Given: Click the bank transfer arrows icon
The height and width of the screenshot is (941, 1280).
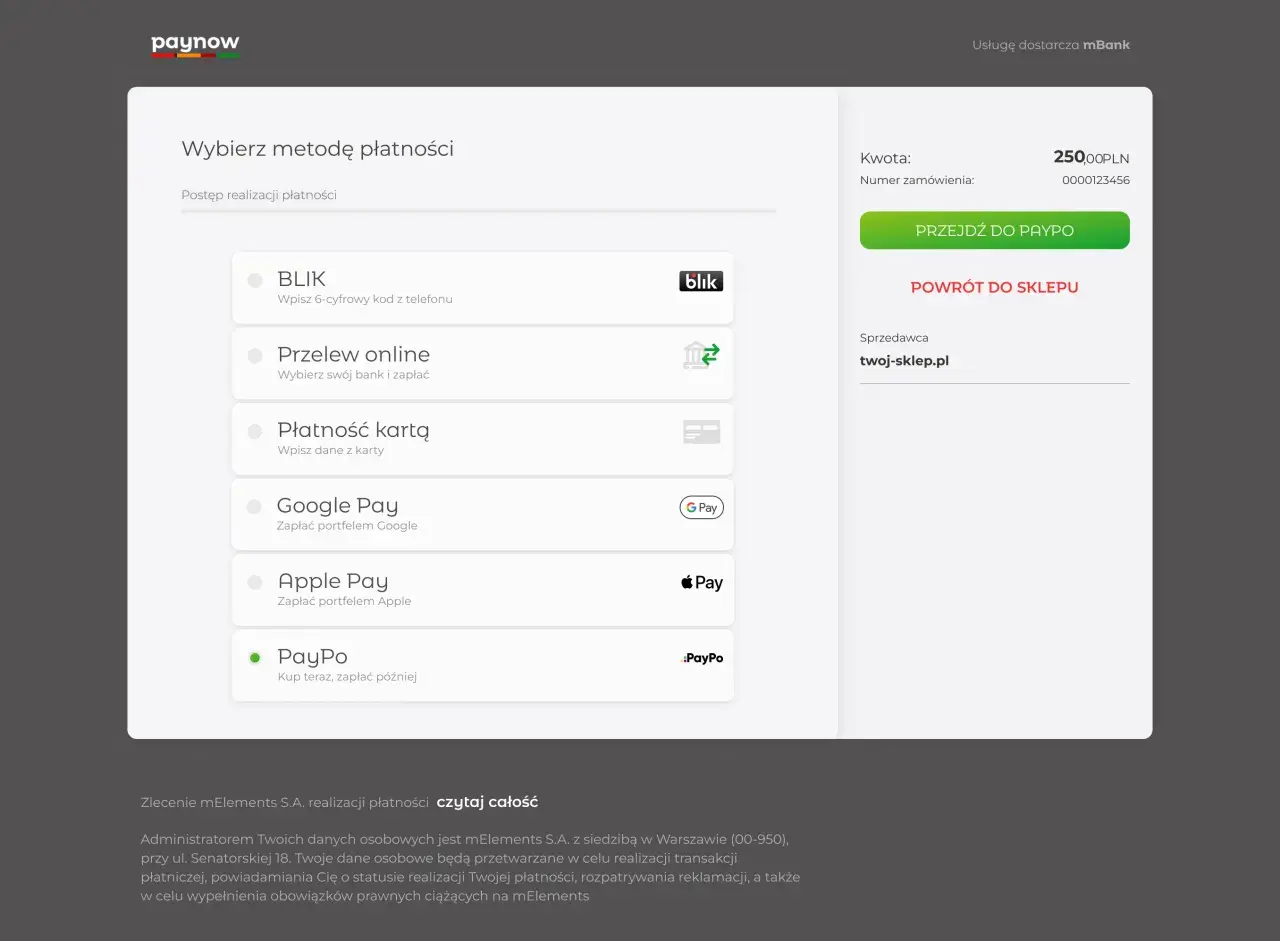Looking at the screenshot, I should [701, 355].
